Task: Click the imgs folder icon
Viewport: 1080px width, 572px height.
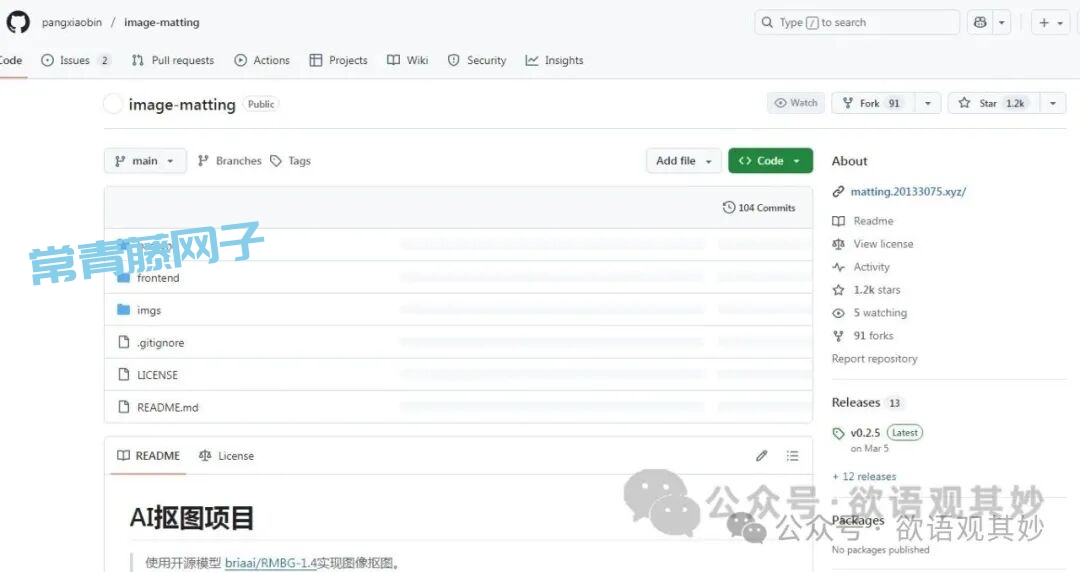Action: pyautogui.click(x=123, y=309)
